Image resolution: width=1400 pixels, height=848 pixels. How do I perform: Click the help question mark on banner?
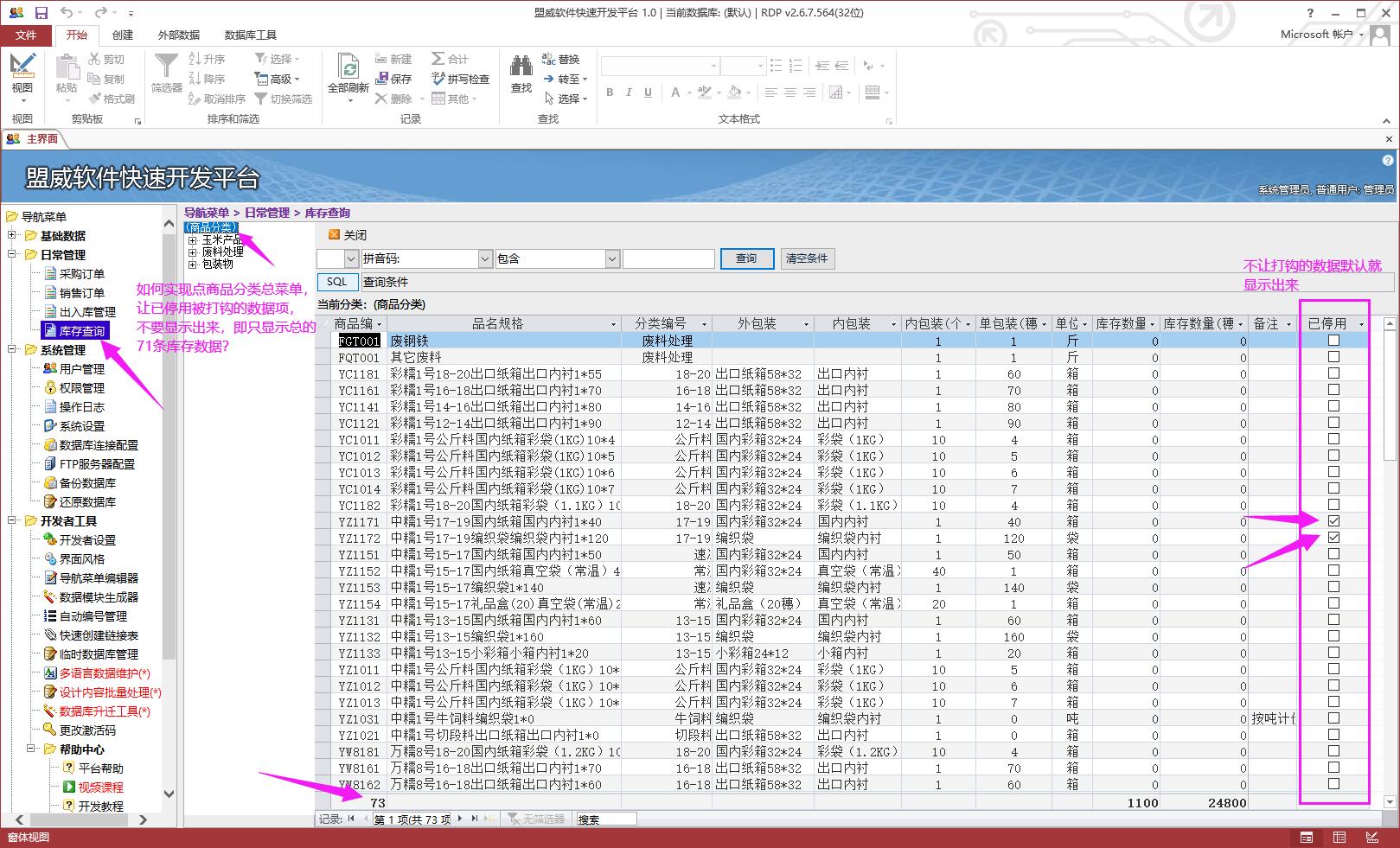point(1387,161)
